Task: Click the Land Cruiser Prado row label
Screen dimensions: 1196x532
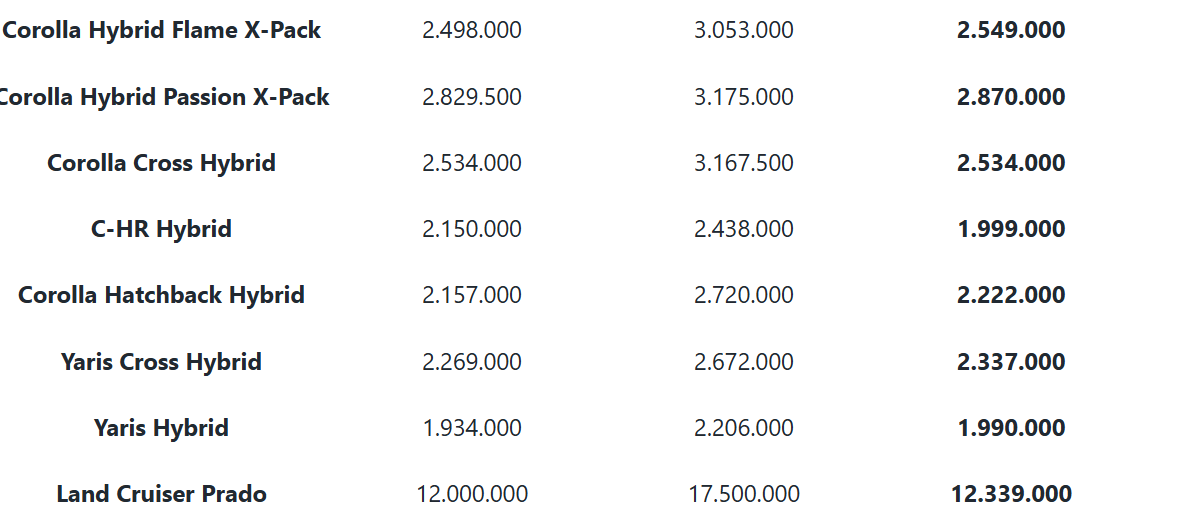Action: point(162,494)
